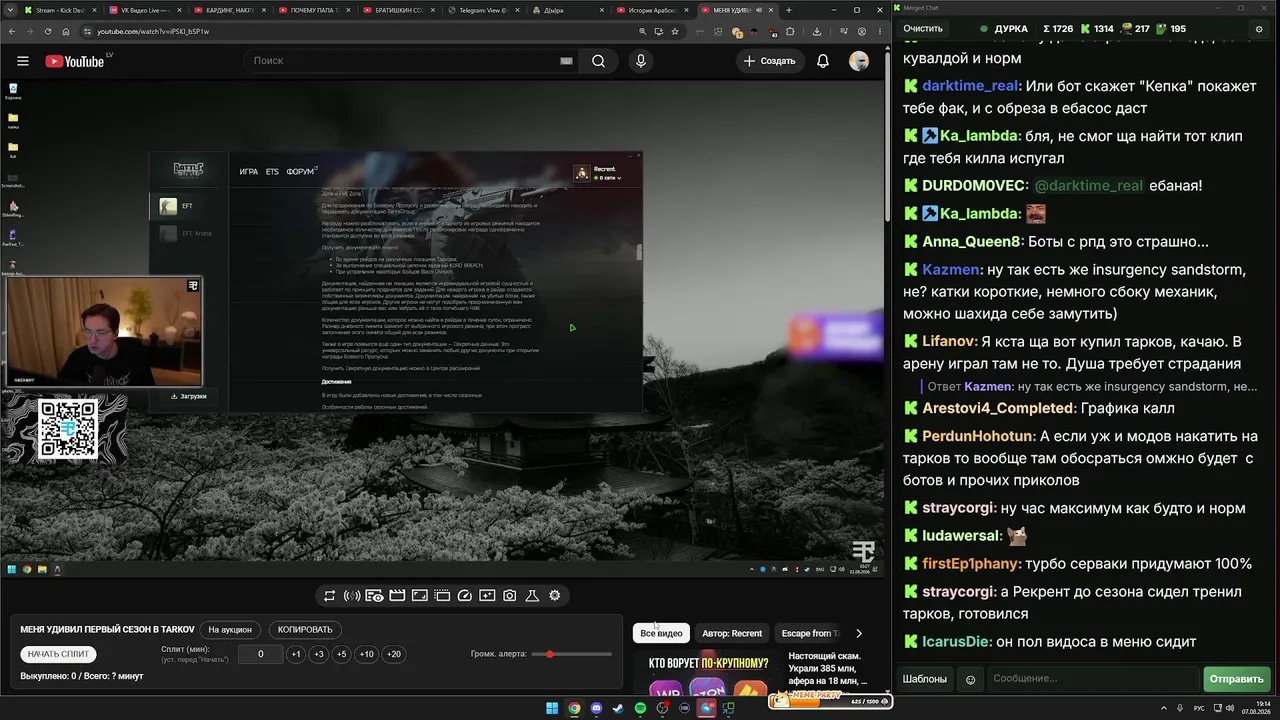Focus the Сообщение chat input field

pos(1092,679)
